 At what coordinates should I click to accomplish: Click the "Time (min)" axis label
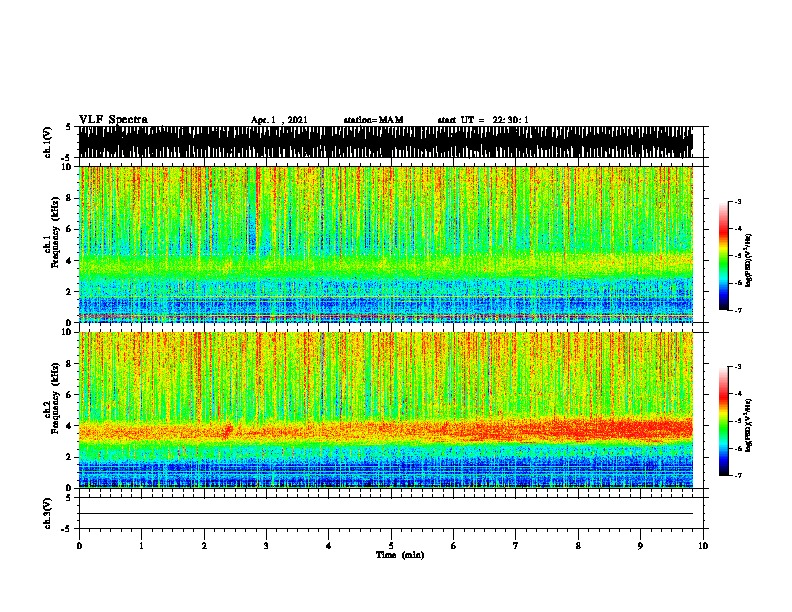[x=400, y=555]
